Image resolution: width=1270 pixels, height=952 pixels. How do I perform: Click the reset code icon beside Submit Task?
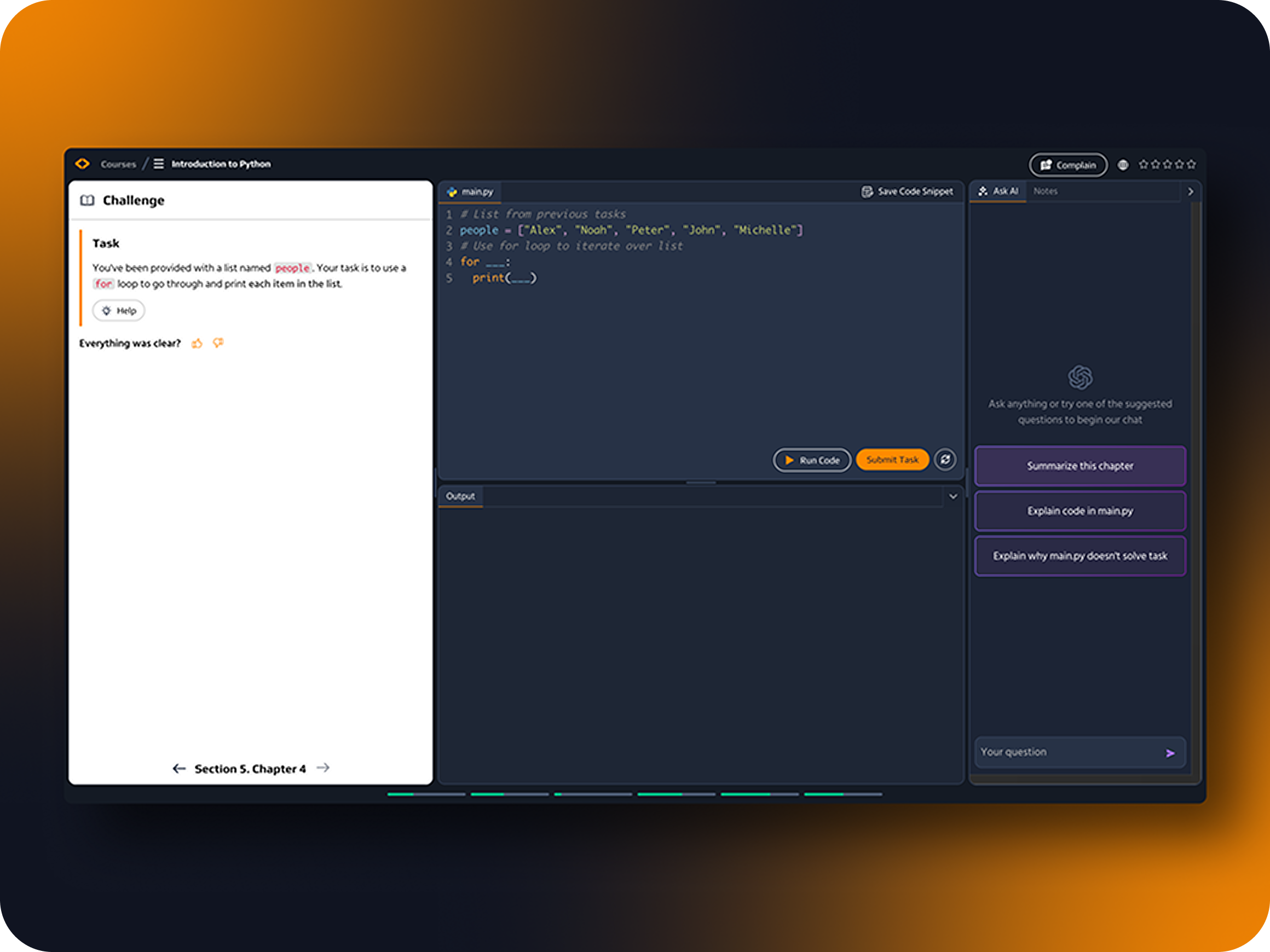[944, 459]
